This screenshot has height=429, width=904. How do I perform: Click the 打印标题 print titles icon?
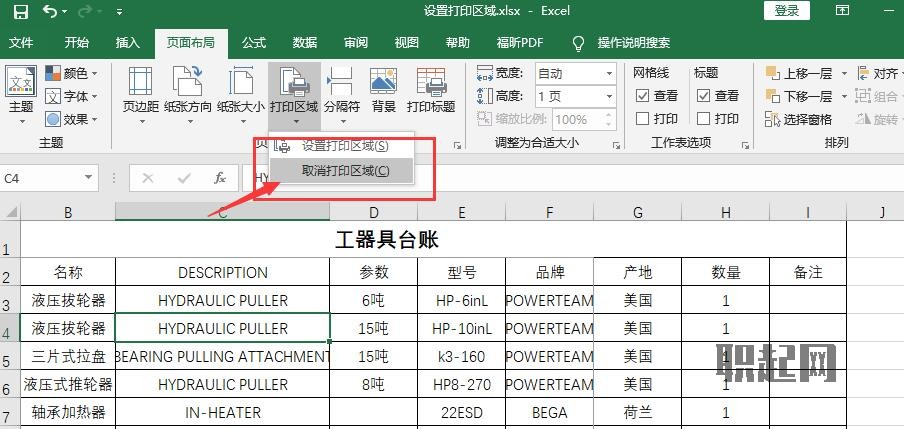tap(431, 82)
